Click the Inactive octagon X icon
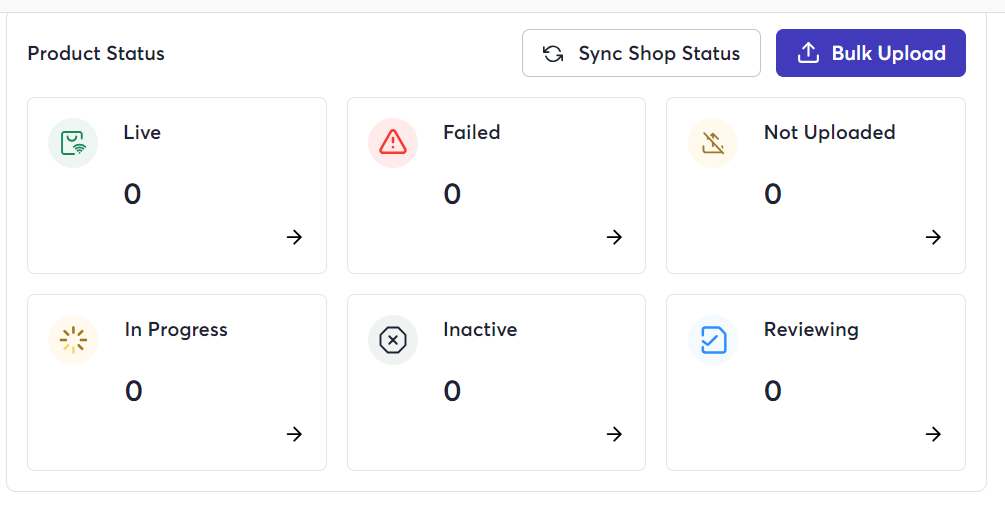 (393, 340)
